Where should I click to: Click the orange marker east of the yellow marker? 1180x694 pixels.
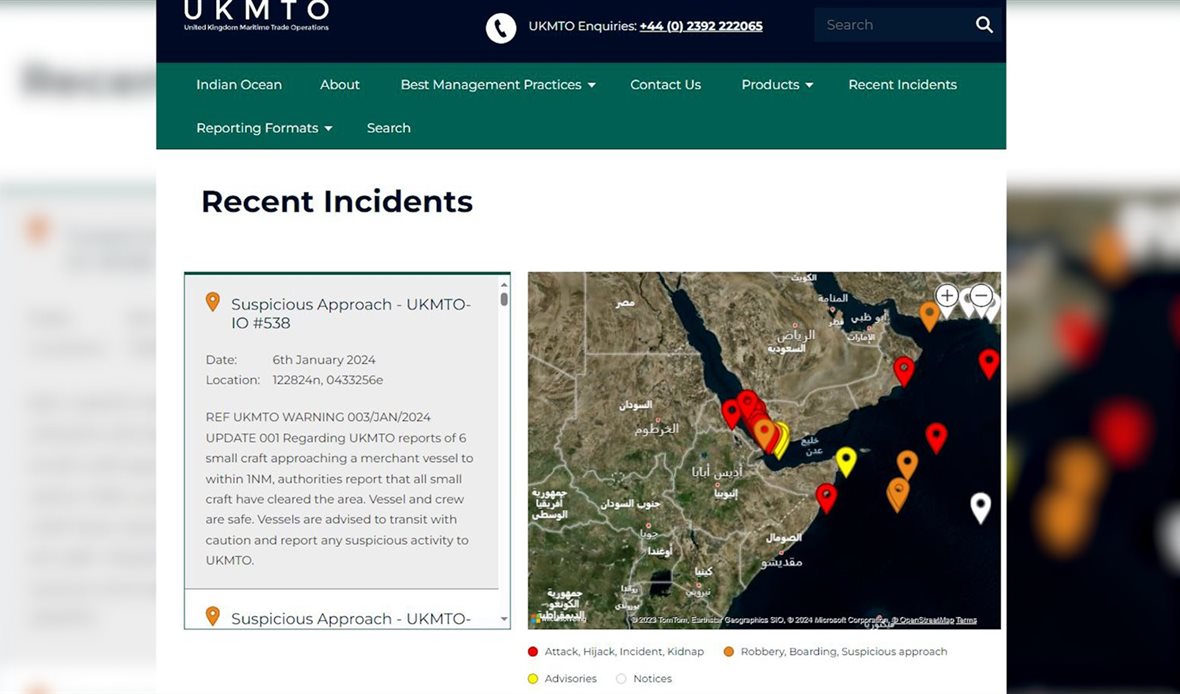point(907,464)
